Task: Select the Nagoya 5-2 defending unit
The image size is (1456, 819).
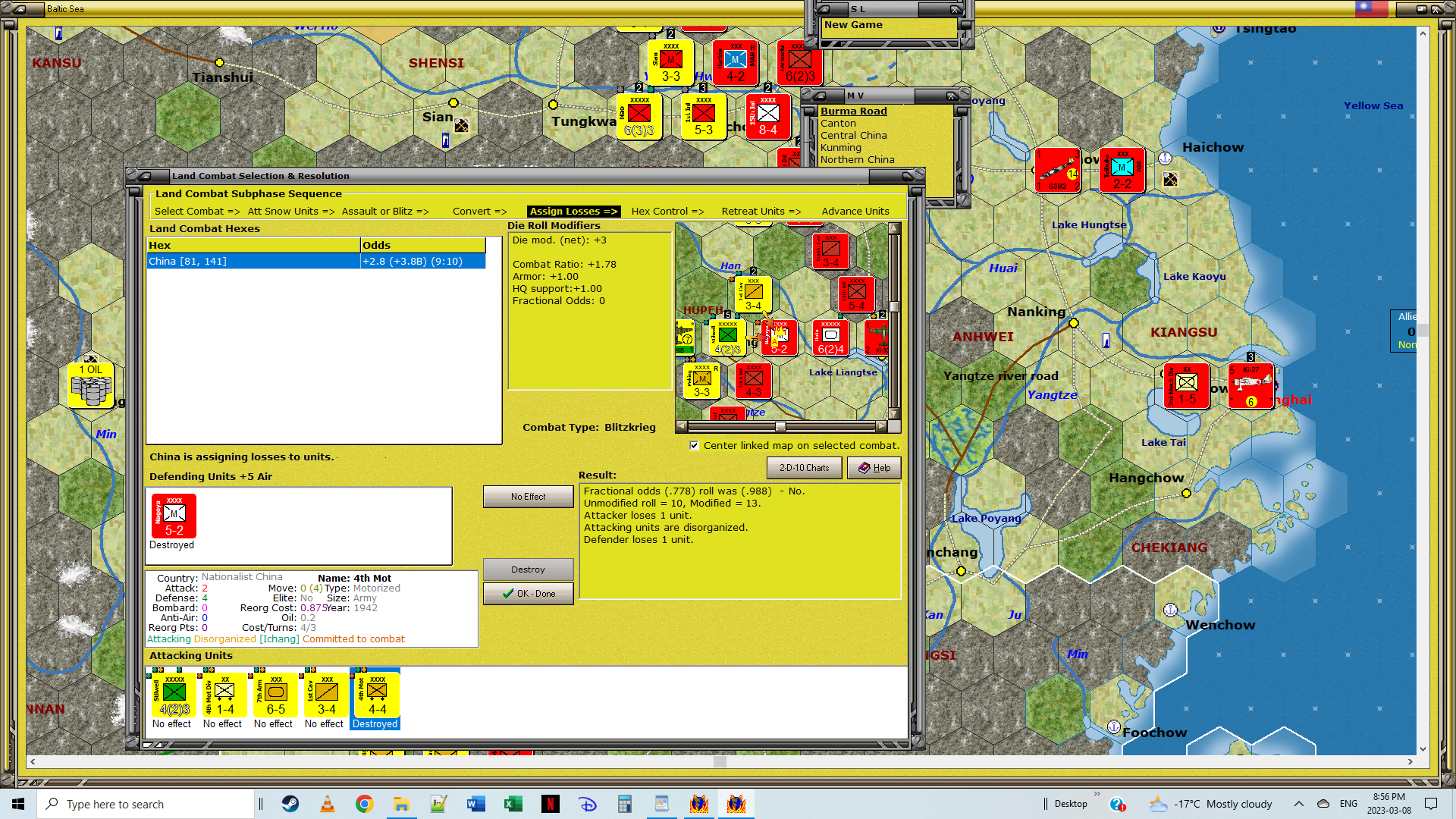Action: (174, 516)
